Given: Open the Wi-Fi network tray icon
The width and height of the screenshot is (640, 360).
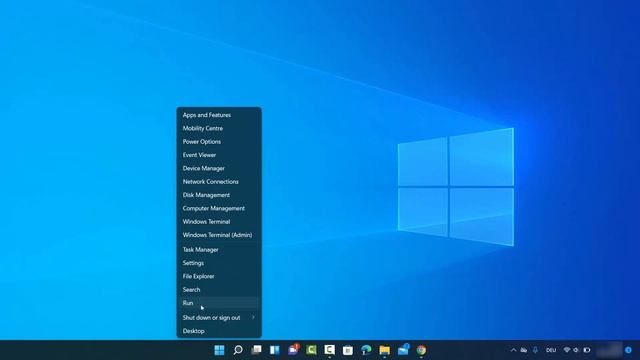Looking at the screenshot, I should click(x=567, y=350).
